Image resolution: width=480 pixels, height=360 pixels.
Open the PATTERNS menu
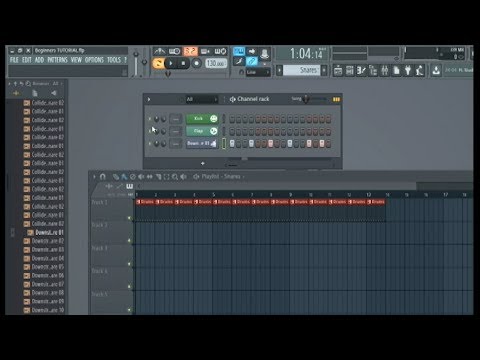[x=57, y=60]
